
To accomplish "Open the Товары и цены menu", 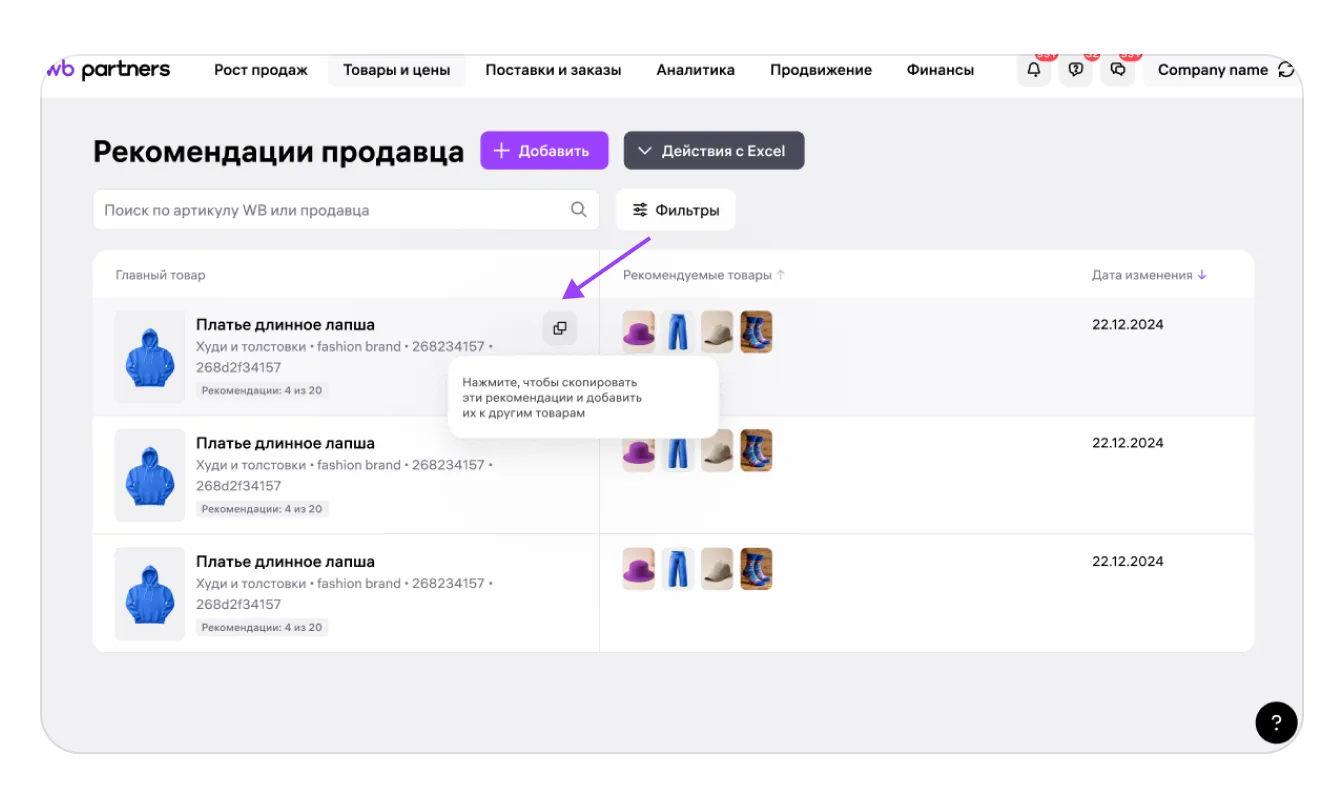I will [x=396, y=70].
